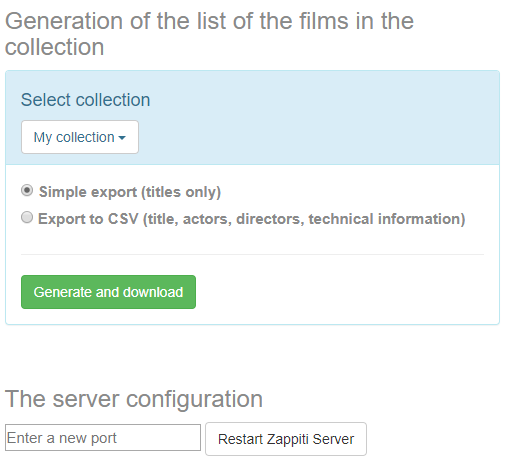Click the 'Export to CSV' option label text

click(x=88, y=219)
